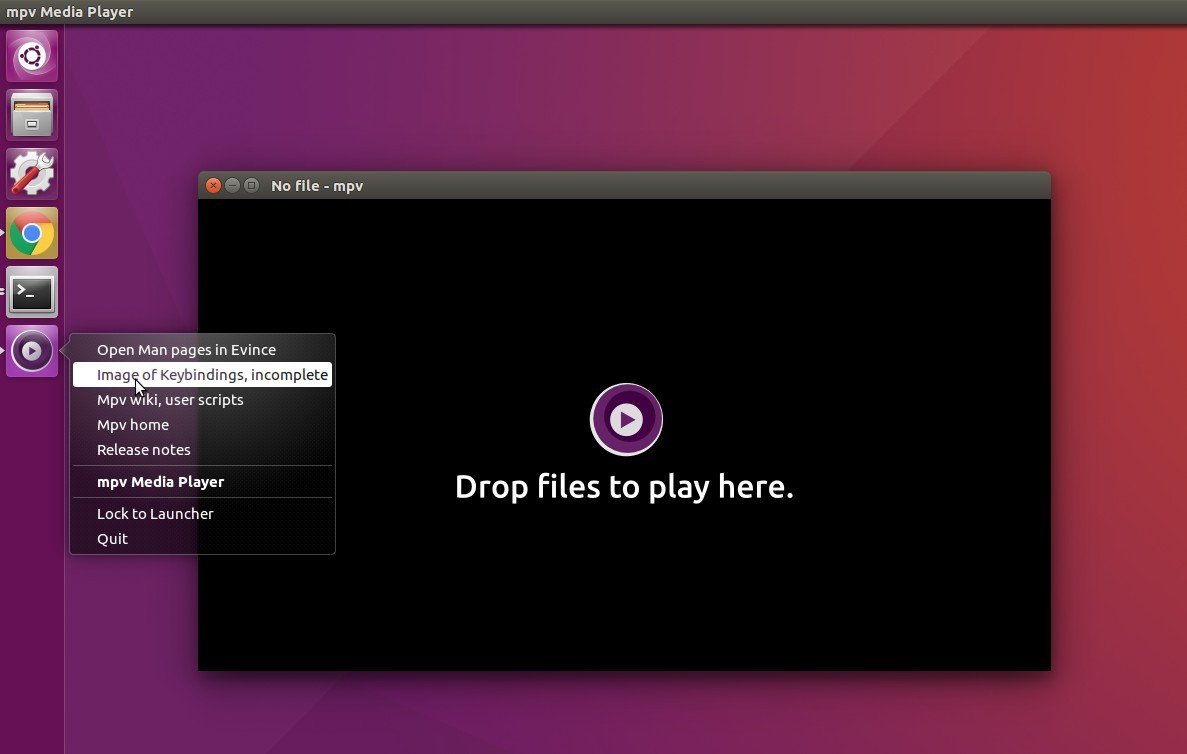Choose Lock to Launcher
Screen dimensions: 1187x754
tap(202, 513)
